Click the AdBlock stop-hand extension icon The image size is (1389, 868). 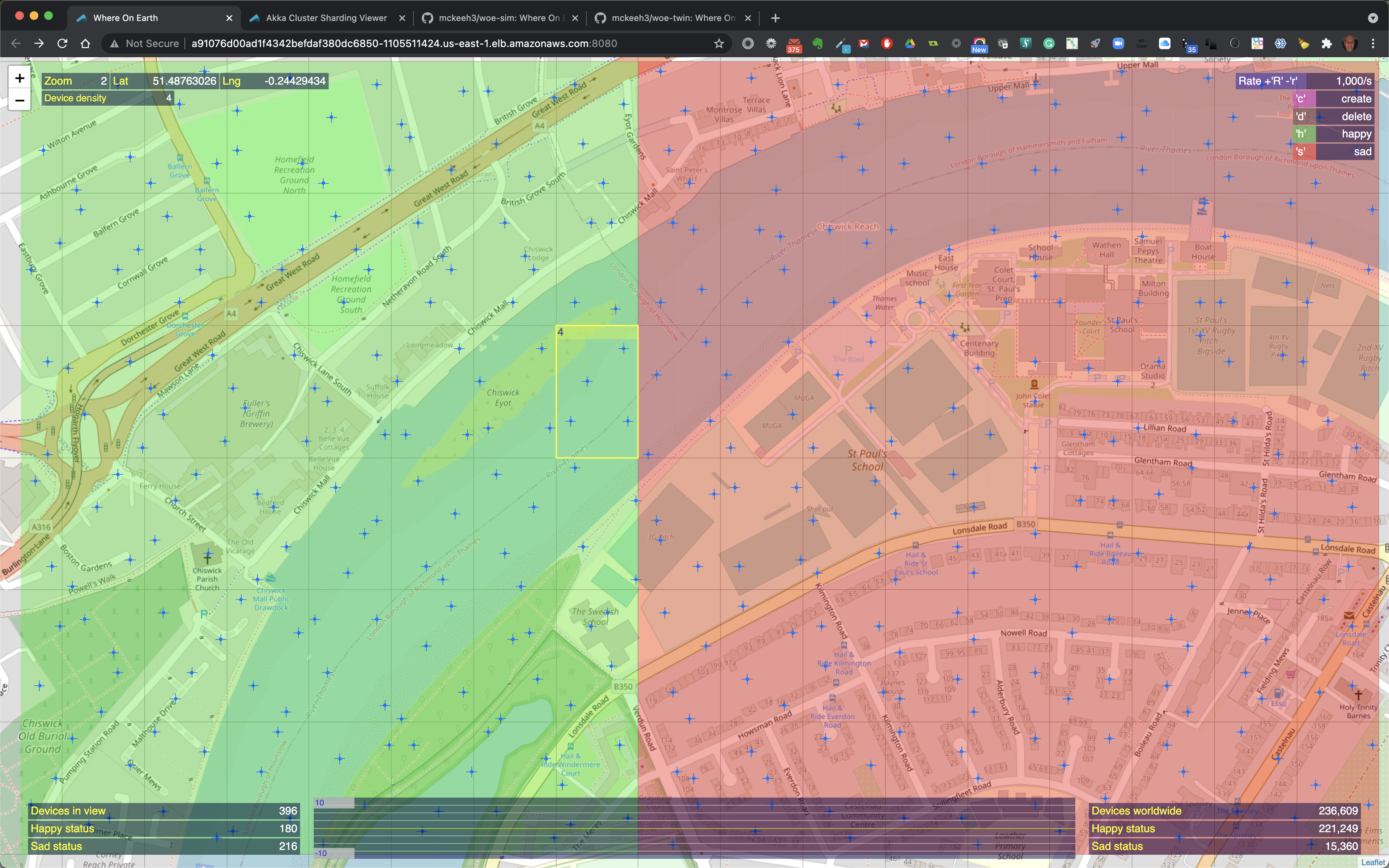click(x=887, y=44)
